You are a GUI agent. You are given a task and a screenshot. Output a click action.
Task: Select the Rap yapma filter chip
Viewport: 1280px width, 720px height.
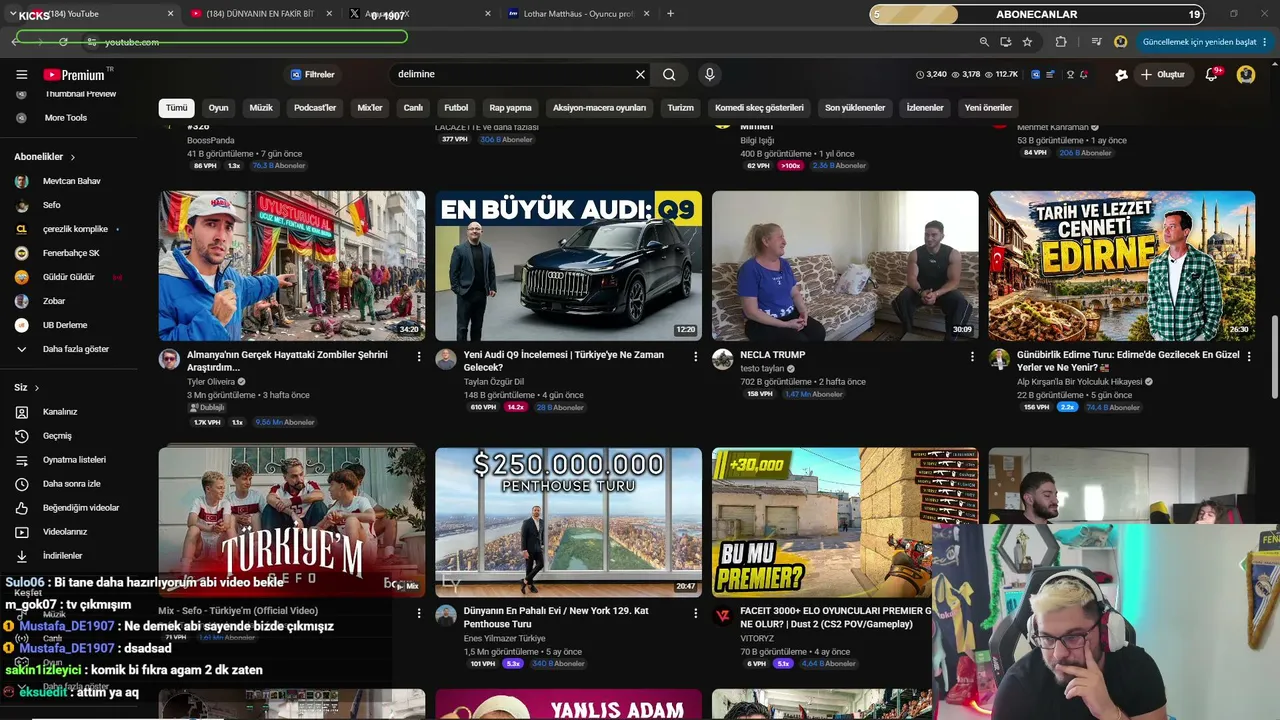tap(510, 108)
